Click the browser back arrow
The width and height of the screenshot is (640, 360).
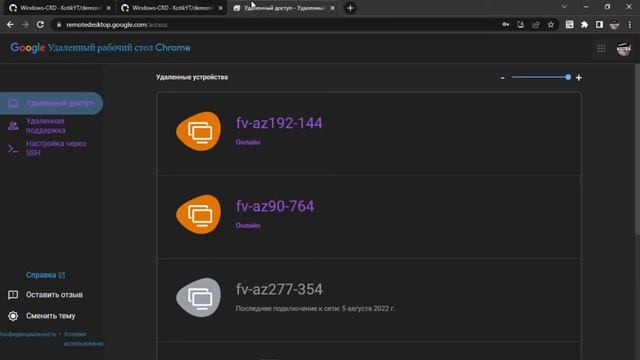(x=10, y=24)
